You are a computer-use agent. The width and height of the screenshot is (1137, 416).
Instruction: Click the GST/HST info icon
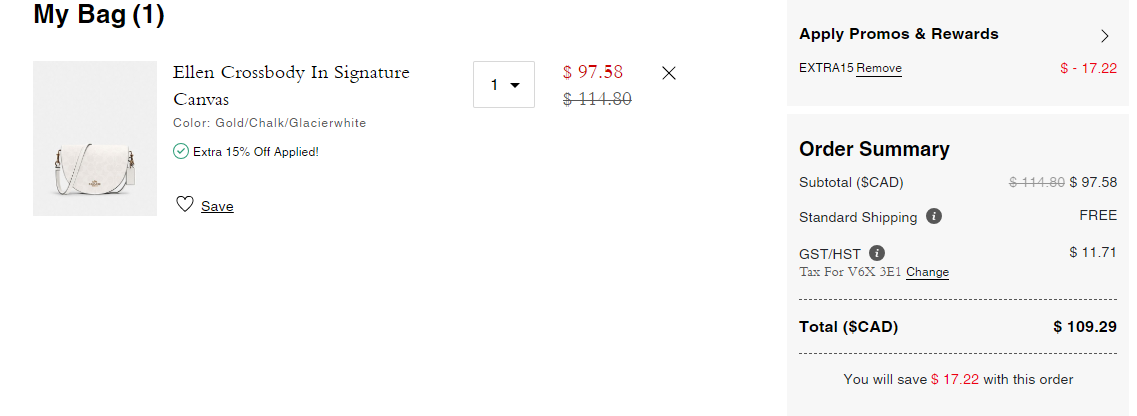877,252
